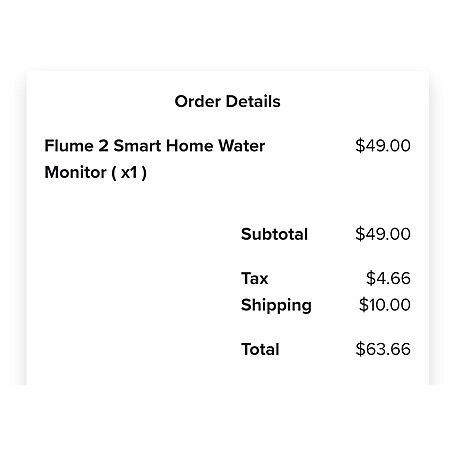Click the word Monitor in product title
Image resolution: width=450 pixels, height=450 pixels.
75,172
